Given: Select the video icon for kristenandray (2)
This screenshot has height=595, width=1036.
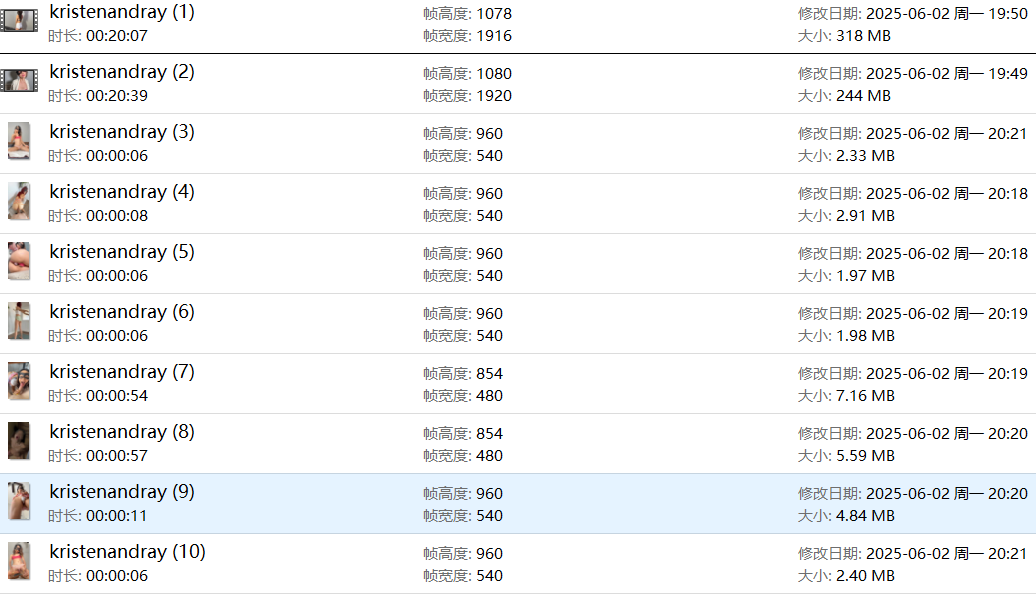Looking at the screenshot, I should point(19,81).
